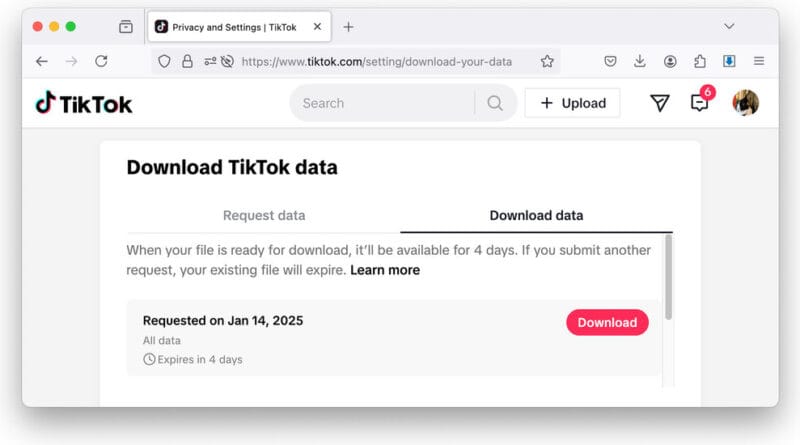Image resolution: width=800 pixels, height=445 pixels.
Task: Open the Firefox hamburger menu
Action: (x=759, y=61)
